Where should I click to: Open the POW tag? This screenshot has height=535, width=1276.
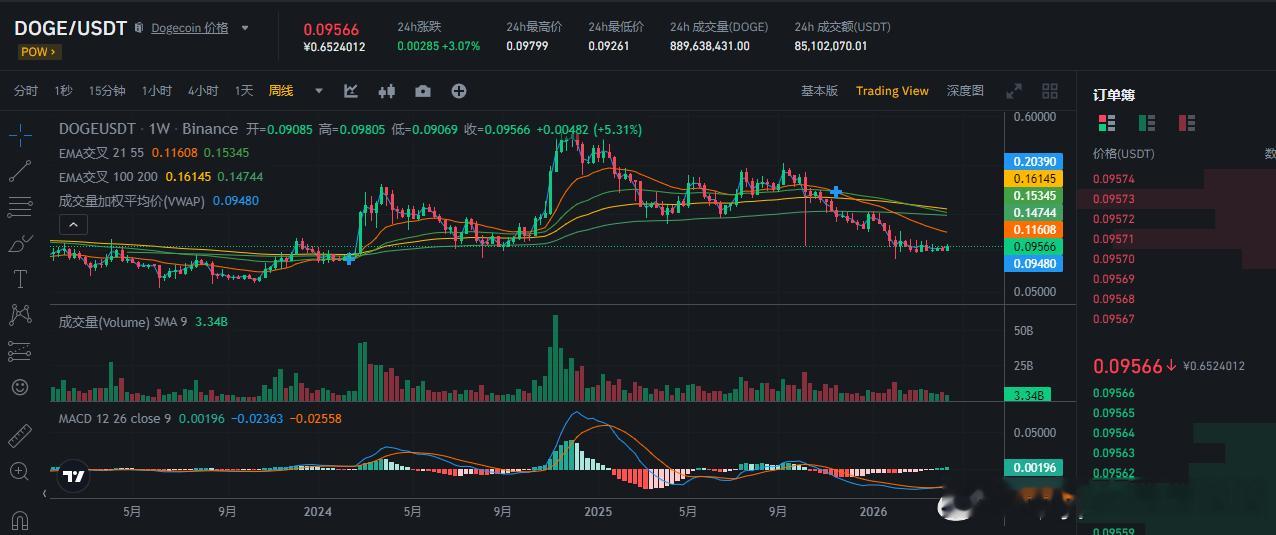38,51
